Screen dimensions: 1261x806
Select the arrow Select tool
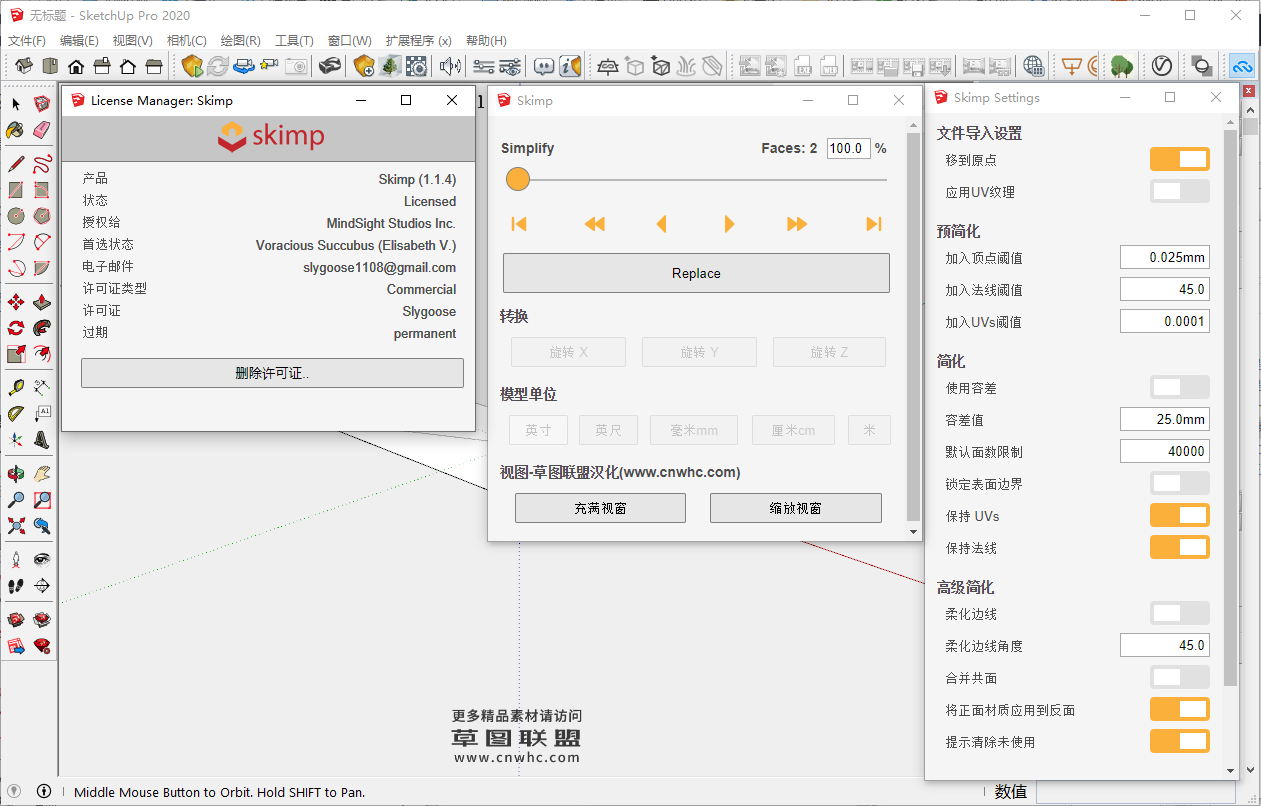pyautogui.click(x=16, y=104)
